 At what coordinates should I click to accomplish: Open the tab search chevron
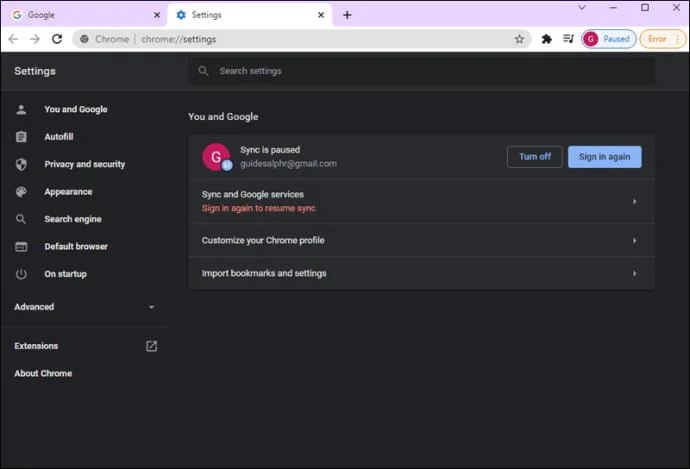click(582, 7)
